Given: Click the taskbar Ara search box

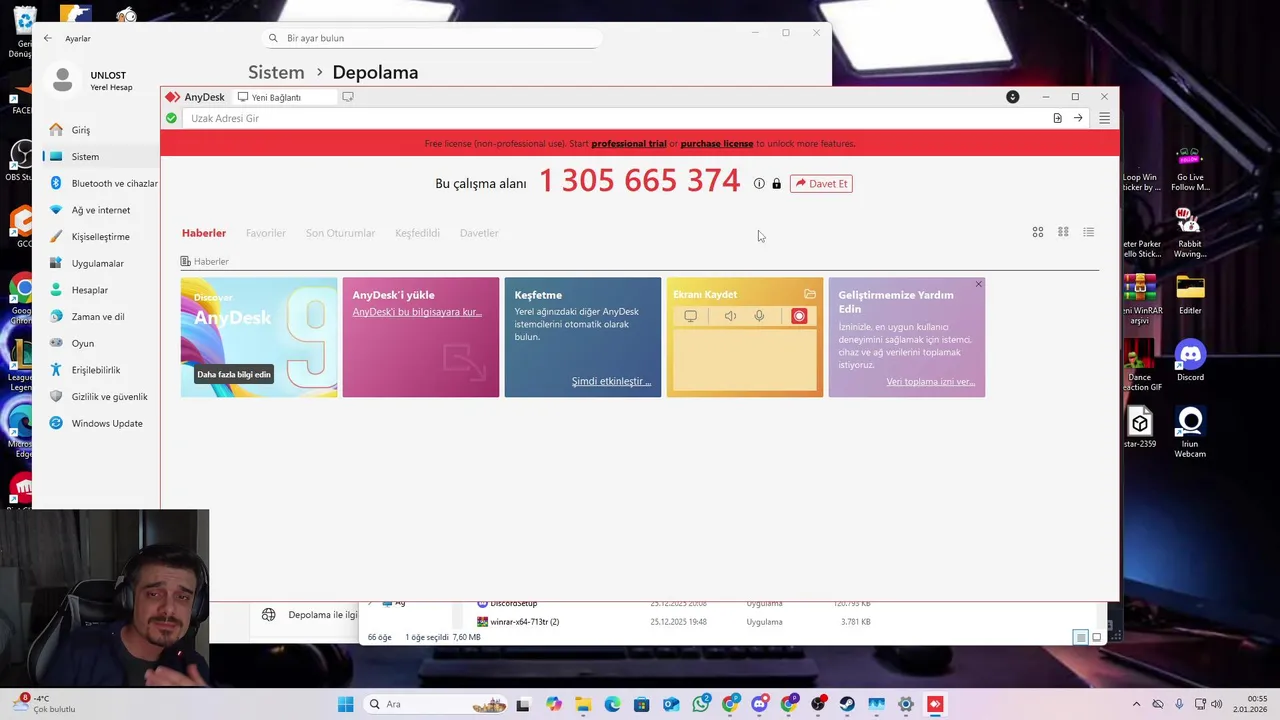Looking at the screenshot, I should click(436, 704).
